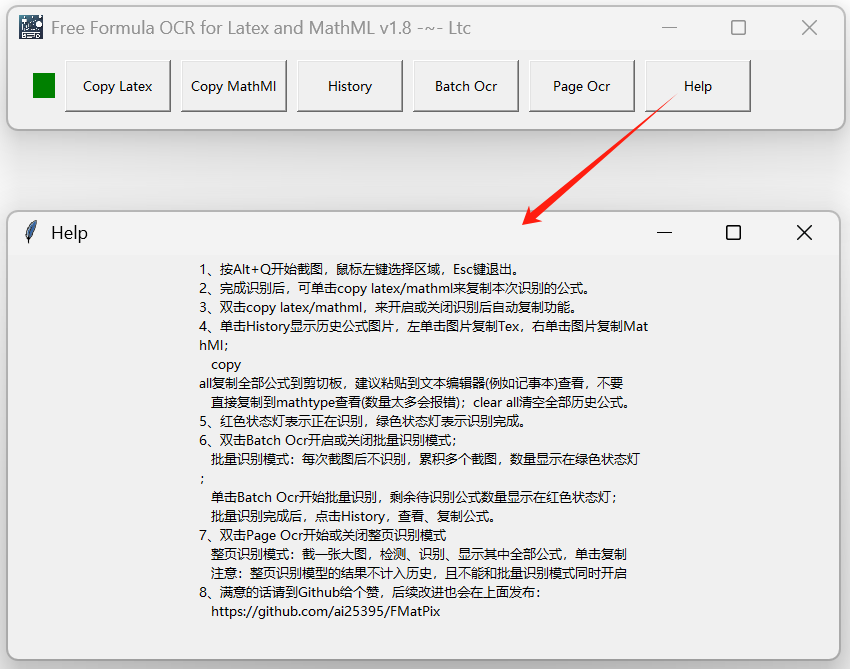Click help line one about Alt+Q screenshot
This screenshot has height=669, width=850.
(358, 269)
